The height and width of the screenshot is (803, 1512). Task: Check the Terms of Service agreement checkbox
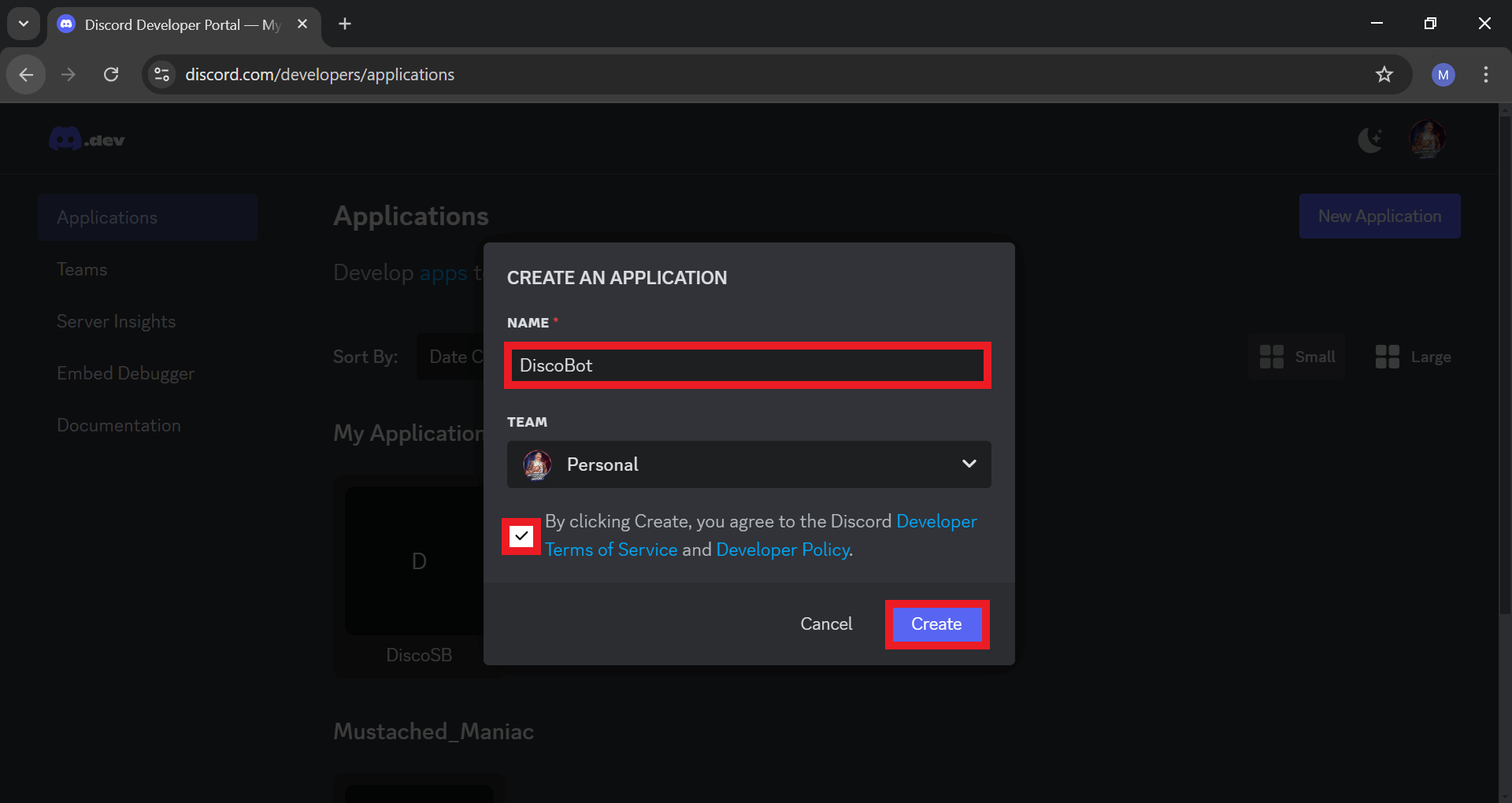[x=521, y=536]
